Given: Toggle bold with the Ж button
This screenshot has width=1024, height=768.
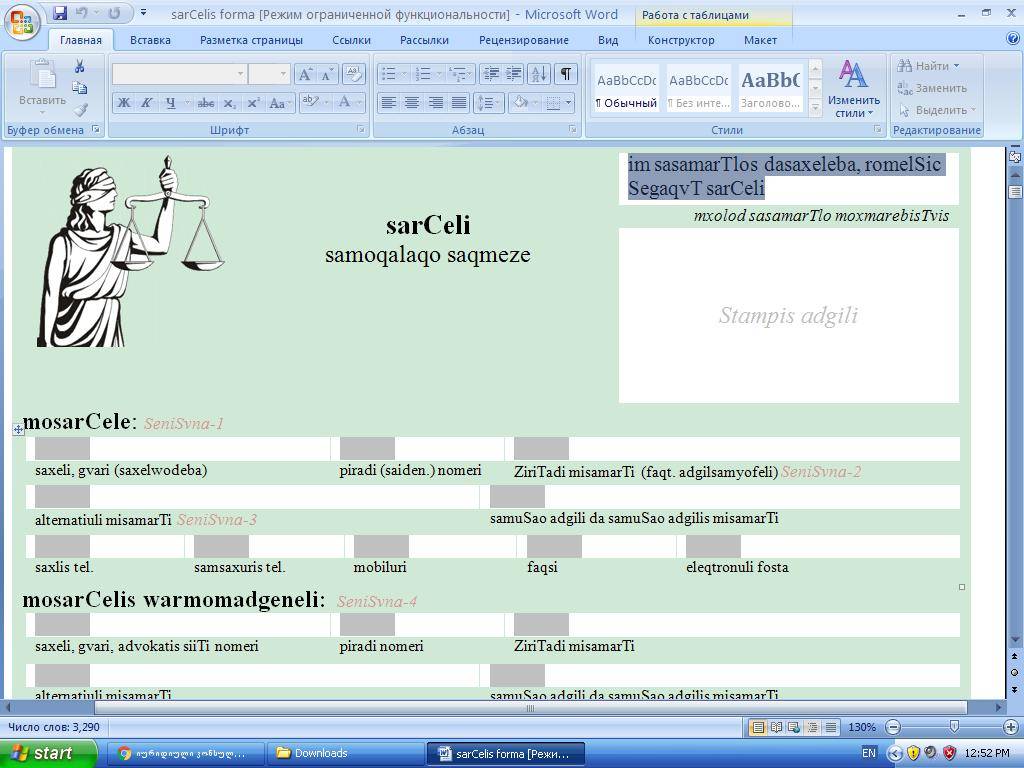Looking at the screenshot, I should coord(124,103).
